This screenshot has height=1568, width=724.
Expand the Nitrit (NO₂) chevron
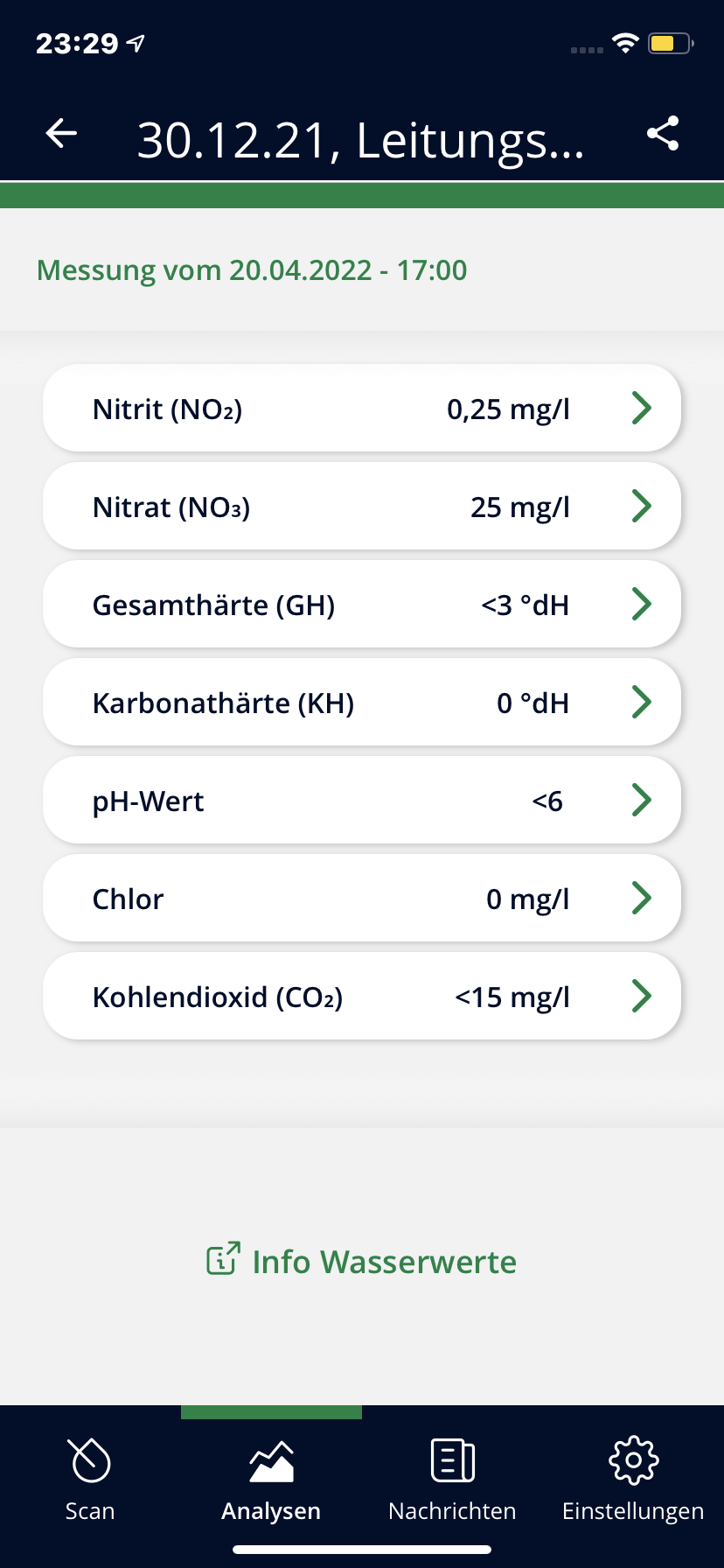(x=642, y=408)
